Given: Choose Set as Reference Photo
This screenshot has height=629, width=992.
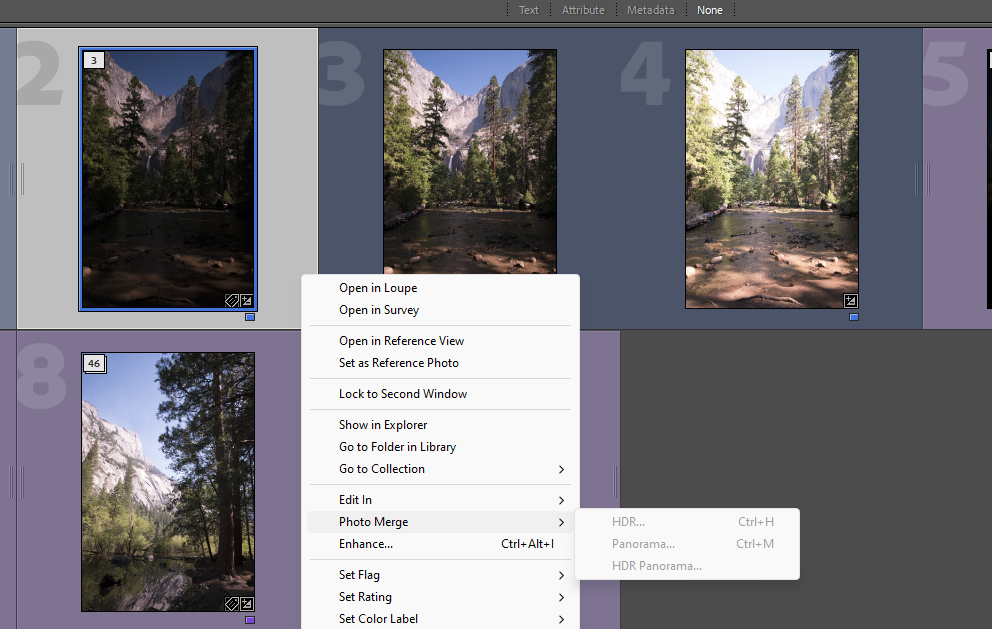Looking at the screenshot, I should (x=440, y=363).
